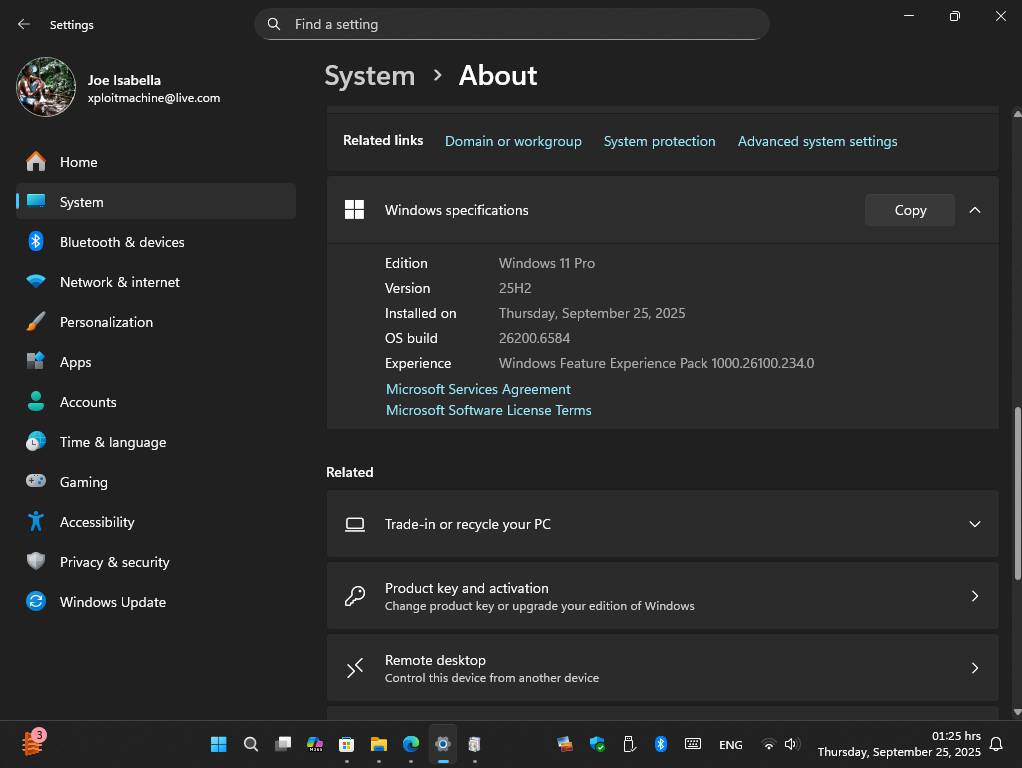Open the notification bell
1022x768 pixels.
pos(996,744)
